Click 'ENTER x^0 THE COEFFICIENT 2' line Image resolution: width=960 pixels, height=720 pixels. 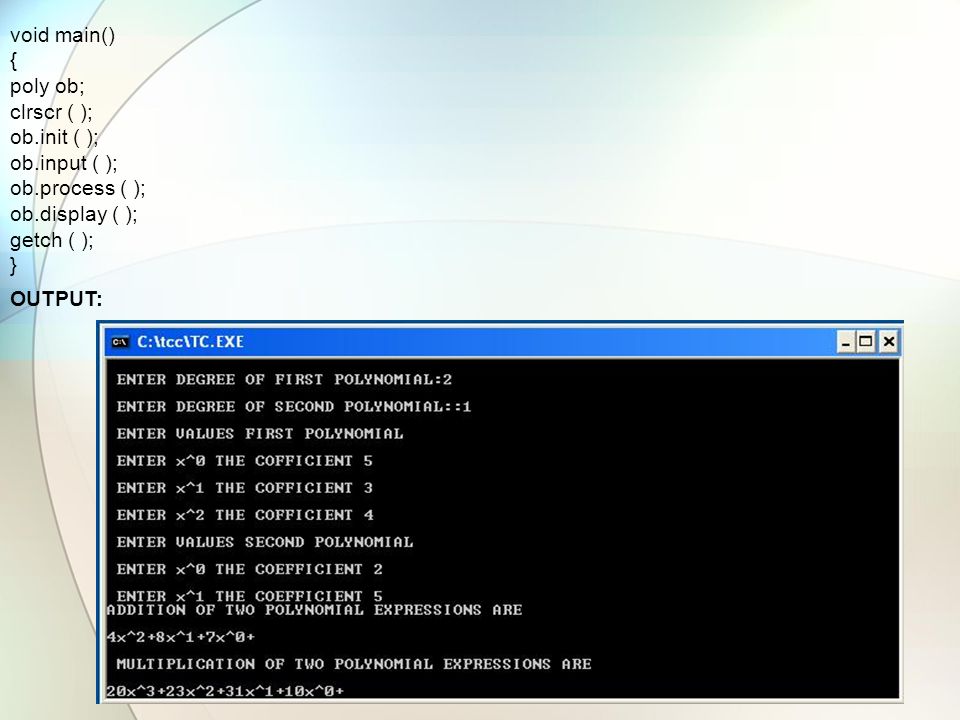pos(249,569)
